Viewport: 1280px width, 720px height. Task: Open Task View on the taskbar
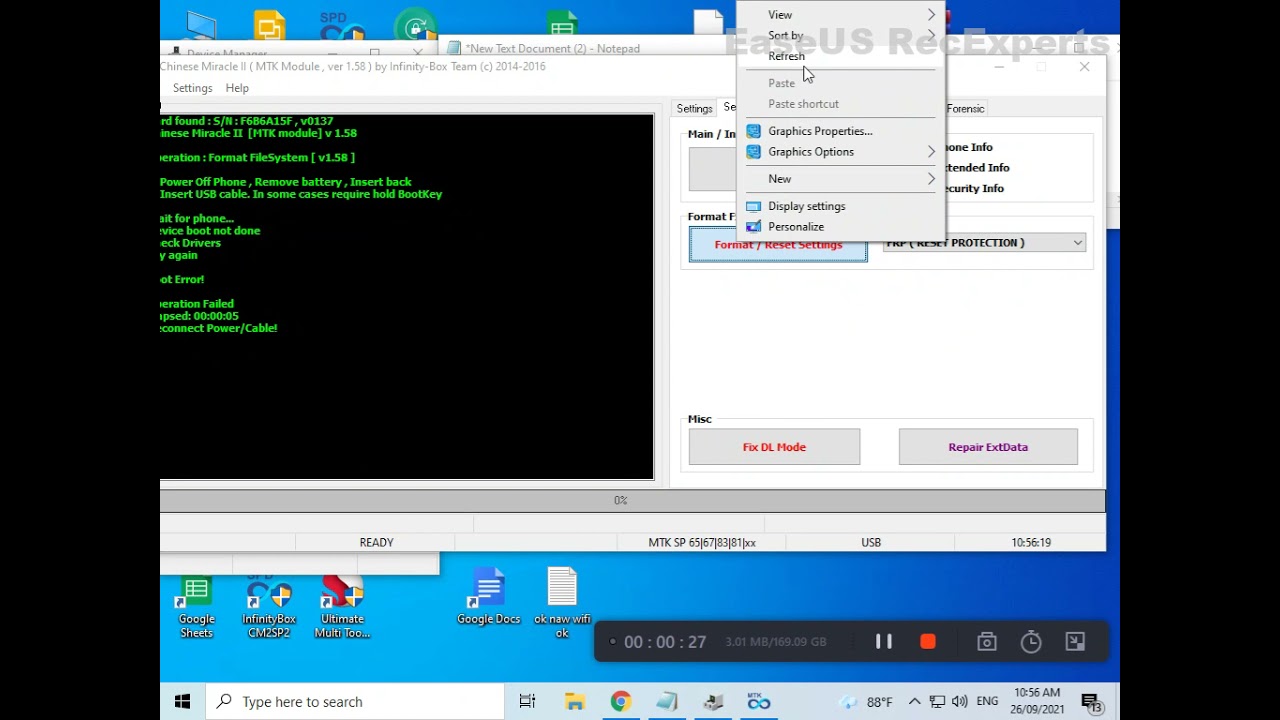[x=527, y=702]
